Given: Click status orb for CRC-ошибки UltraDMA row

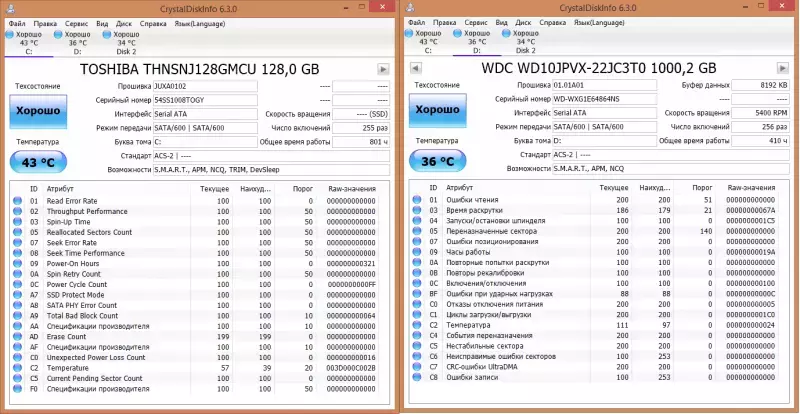Looking at the screenshot, I should (417, 367).
